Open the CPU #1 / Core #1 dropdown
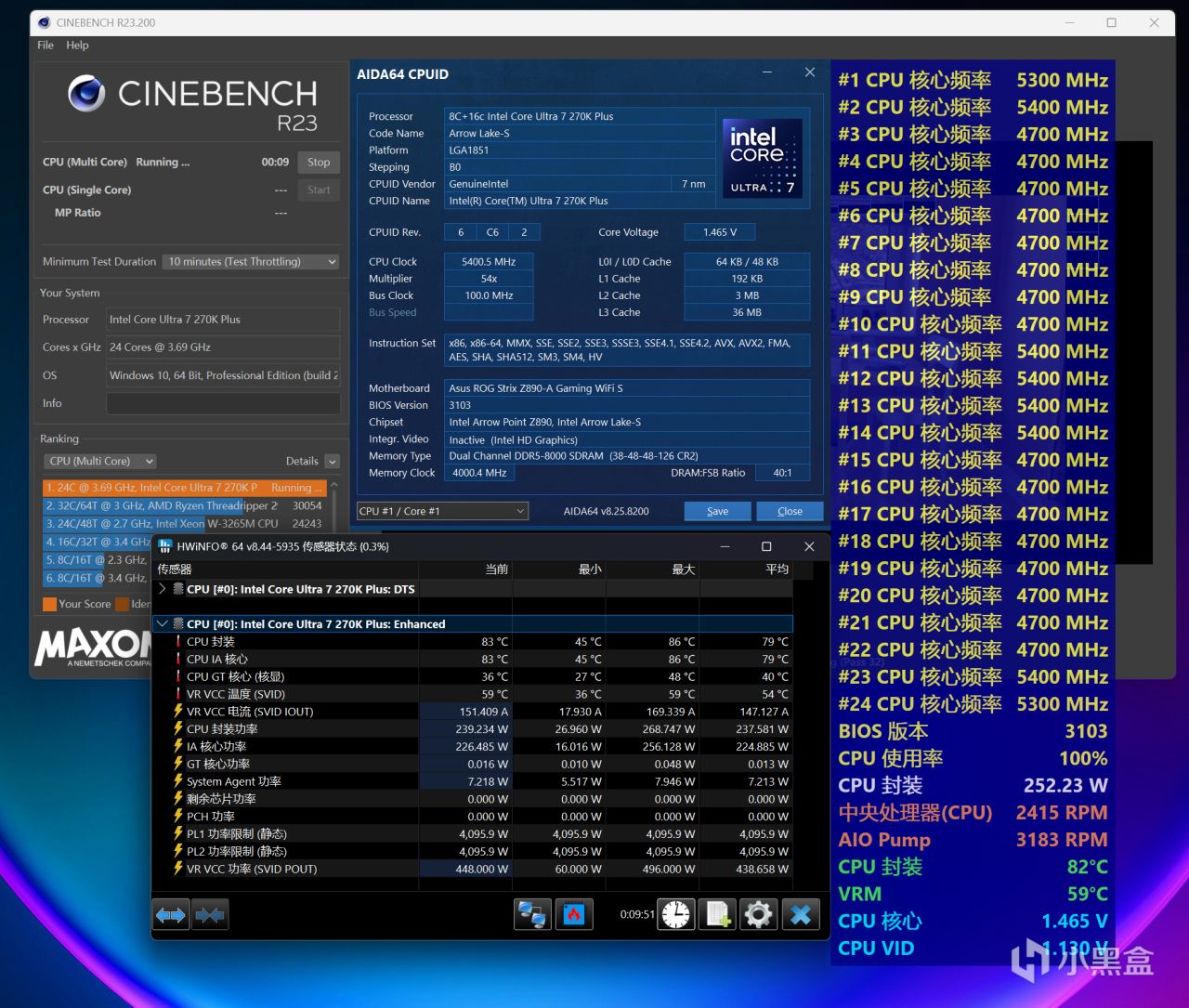 click(x=442, y=511)
